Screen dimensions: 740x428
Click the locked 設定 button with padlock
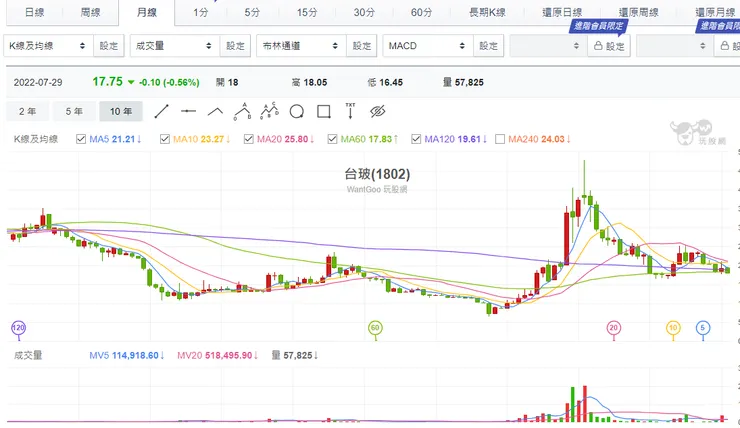coord(609,46)
